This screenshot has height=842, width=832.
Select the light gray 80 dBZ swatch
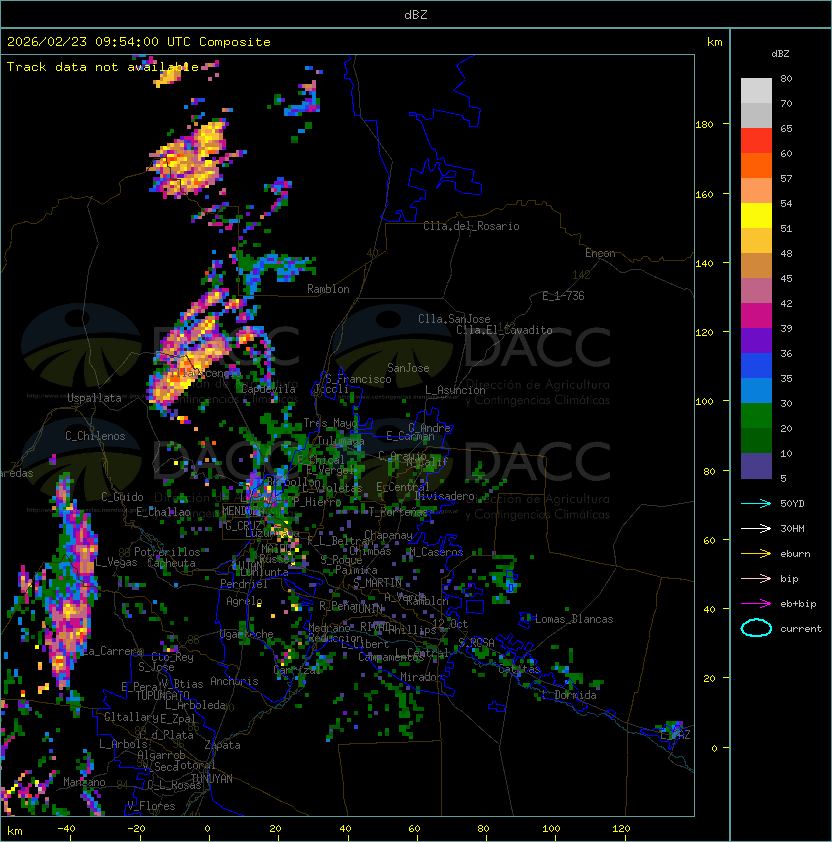point(756,91)
